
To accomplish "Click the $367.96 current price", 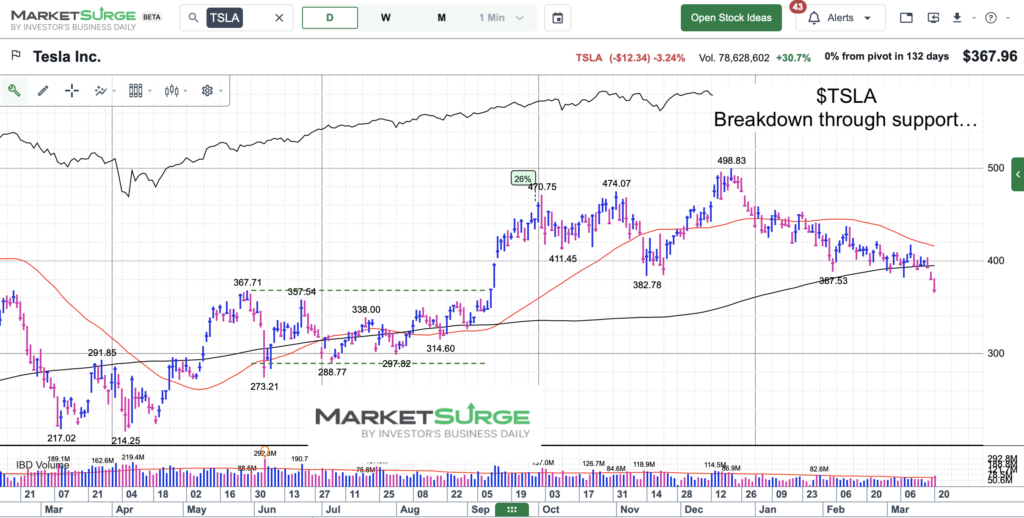I will [x=989, y=57].
